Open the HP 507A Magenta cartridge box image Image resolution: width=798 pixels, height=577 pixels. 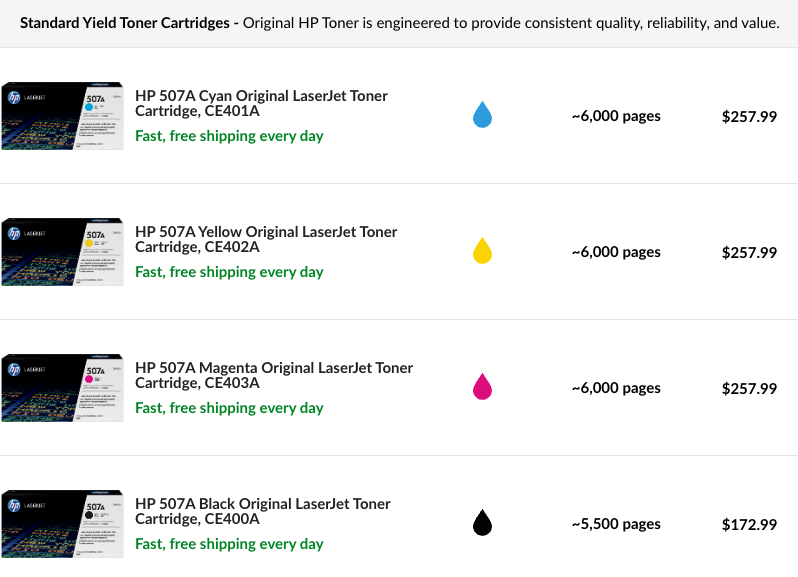[62, 388]
